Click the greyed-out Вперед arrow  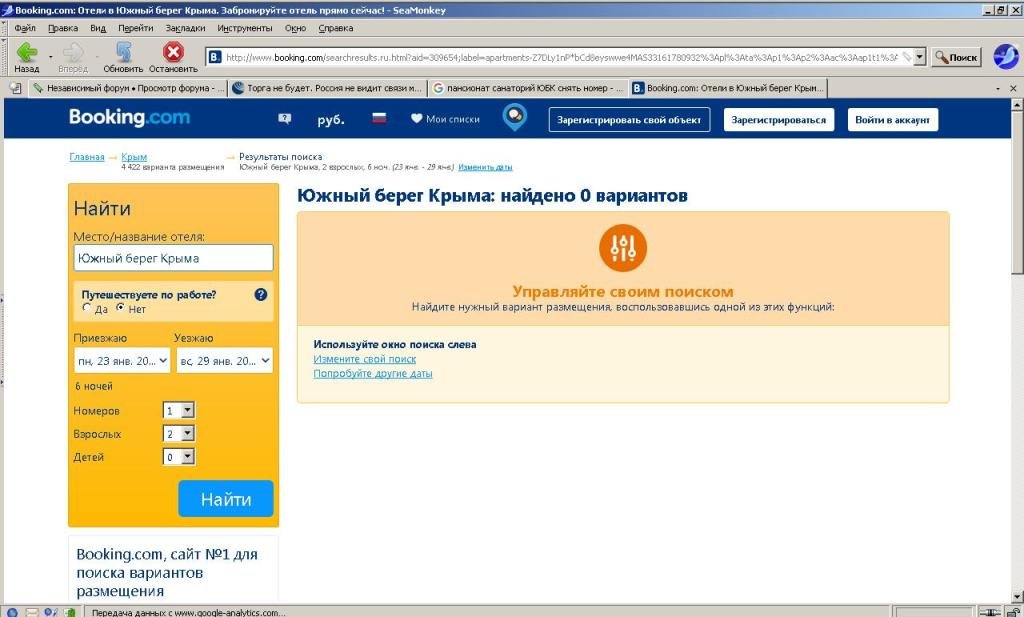pos(72,57)
